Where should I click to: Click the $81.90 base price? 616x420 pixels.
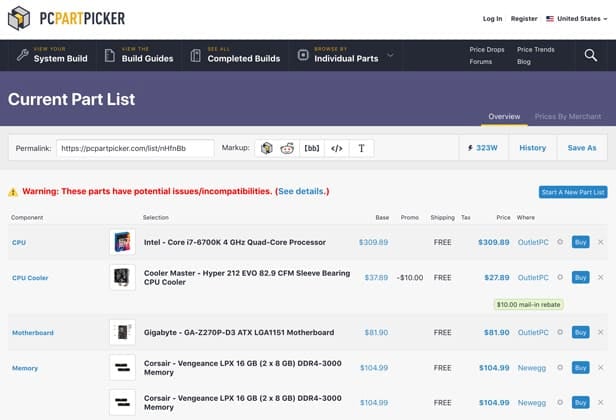tap(376, 332)
